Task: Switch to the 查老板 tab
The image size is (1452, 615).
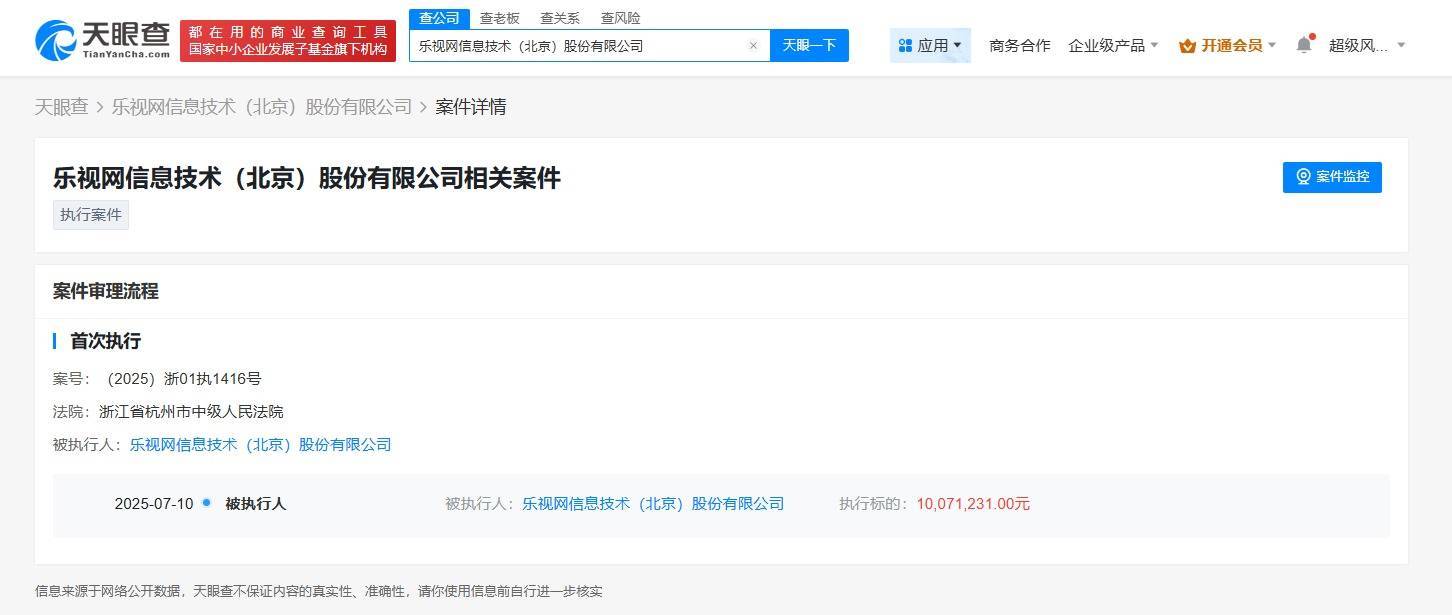Action: pyautogui.click(x=499, y=18)
